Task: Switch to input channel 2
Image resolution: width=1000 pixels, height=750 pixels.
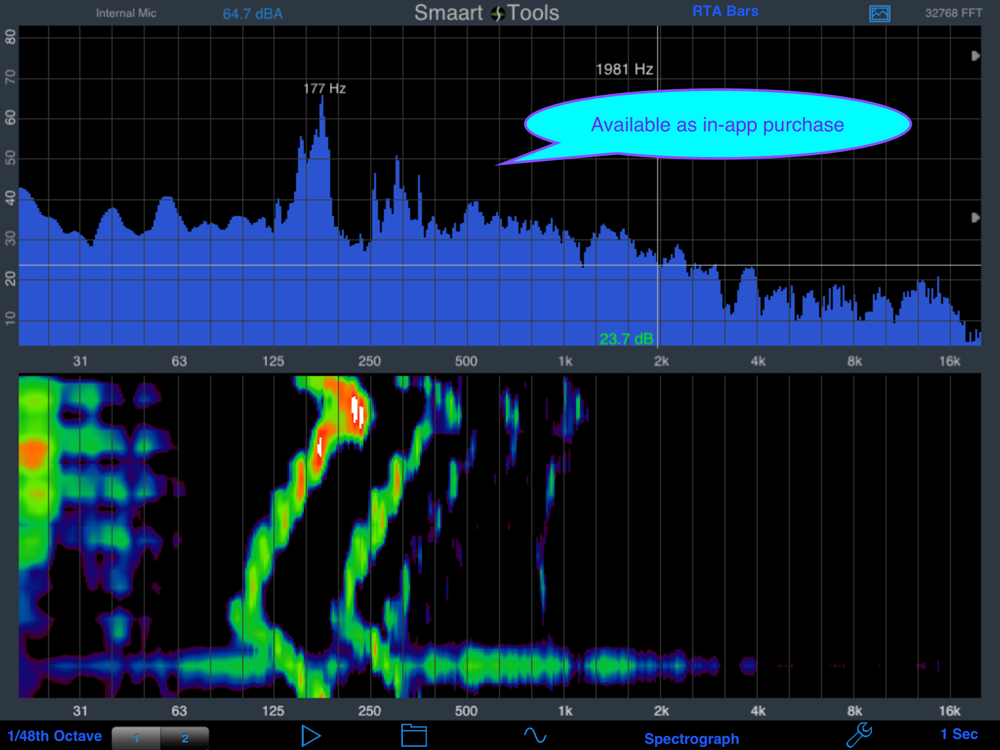Action: pos(184,738)
